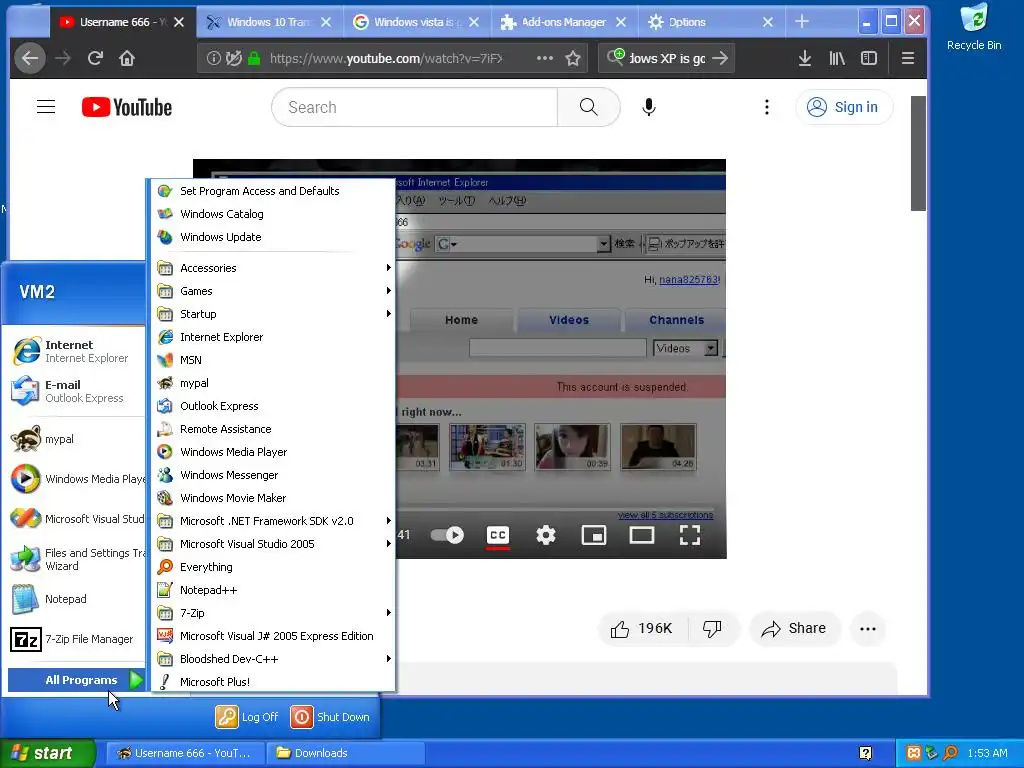Open Downloads taskbar window button
Image resolution: width=1024 pixels, height=768 pixels.
[x=346, y=753]
